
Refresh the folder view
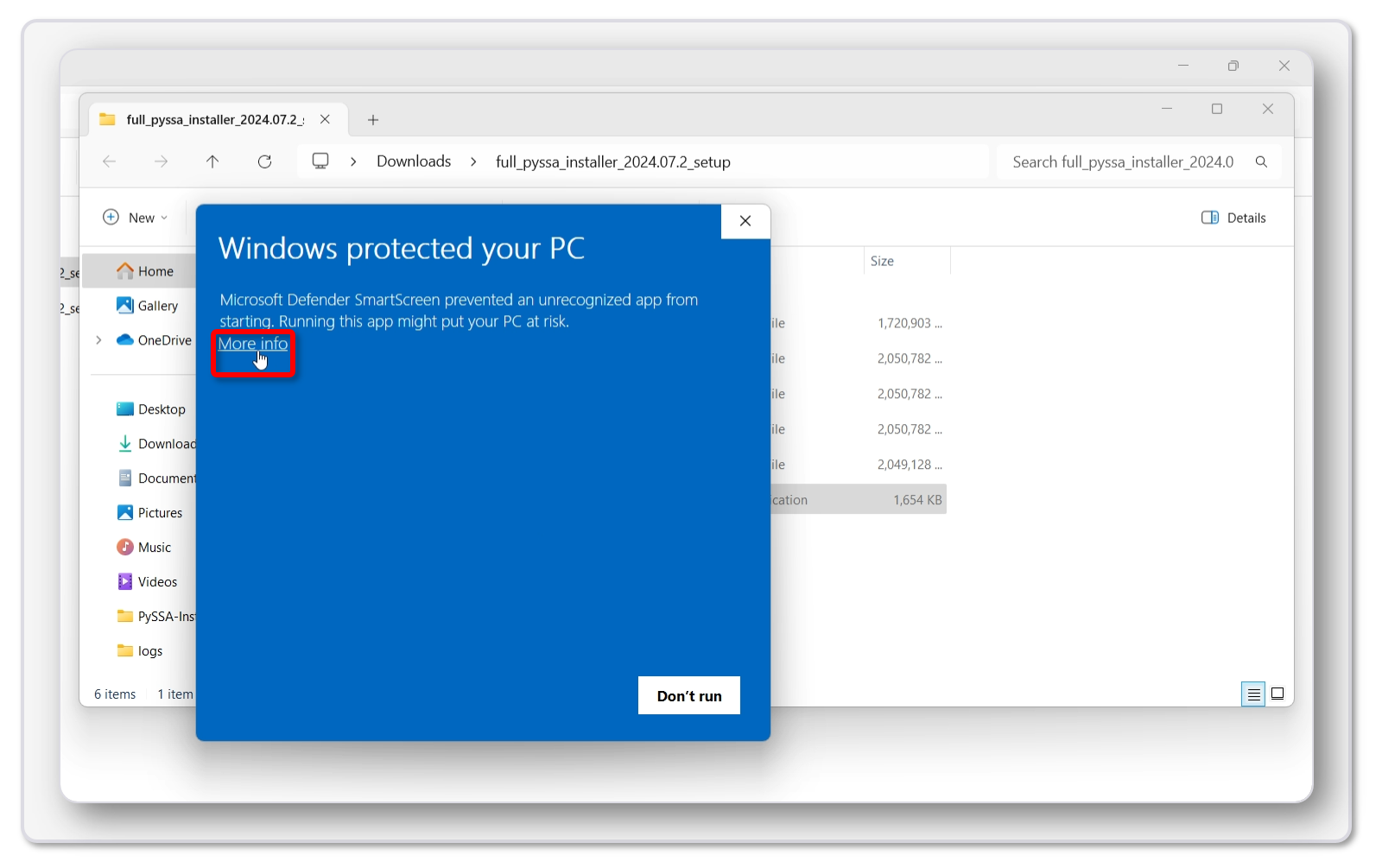pyautogui.click(x=264, y=162)
